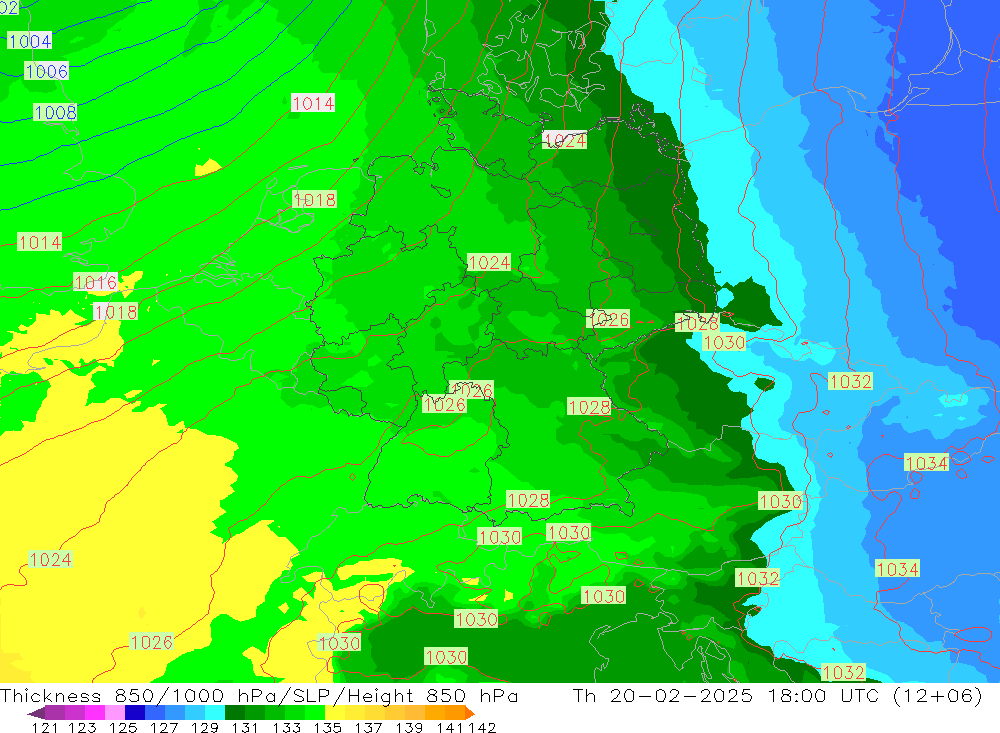Click the red 1016 isobar label
This screenshot has width=1000, height=733.
point(96,282)
